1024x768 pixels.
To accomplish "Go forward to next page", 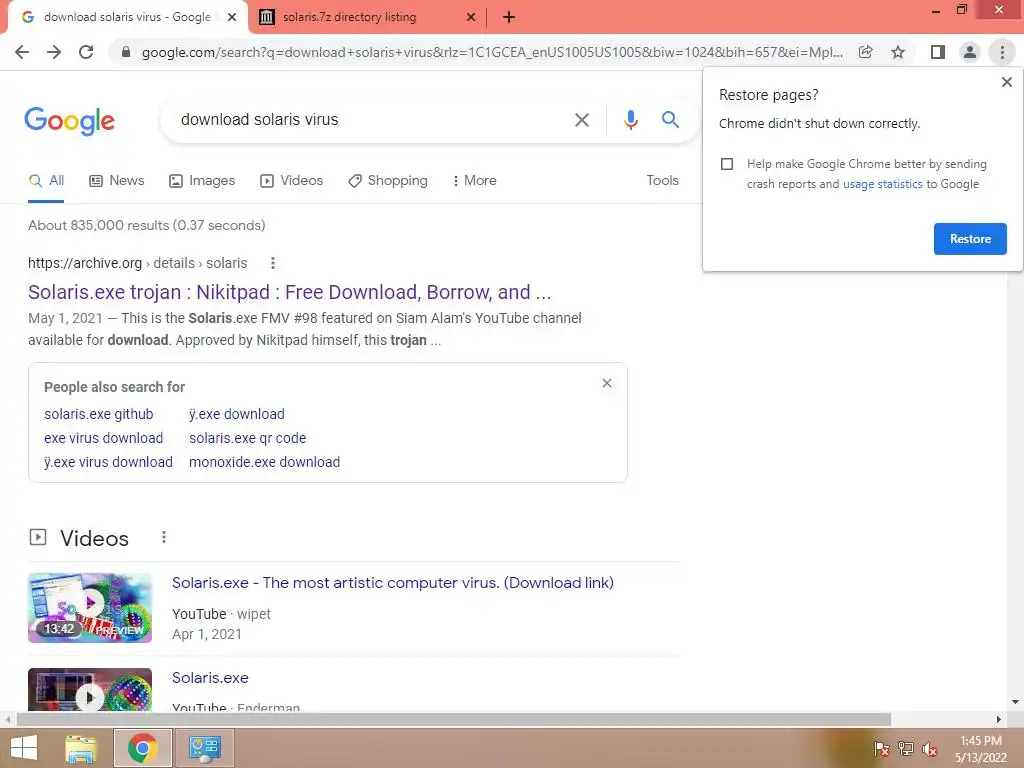I will (54, 52).
